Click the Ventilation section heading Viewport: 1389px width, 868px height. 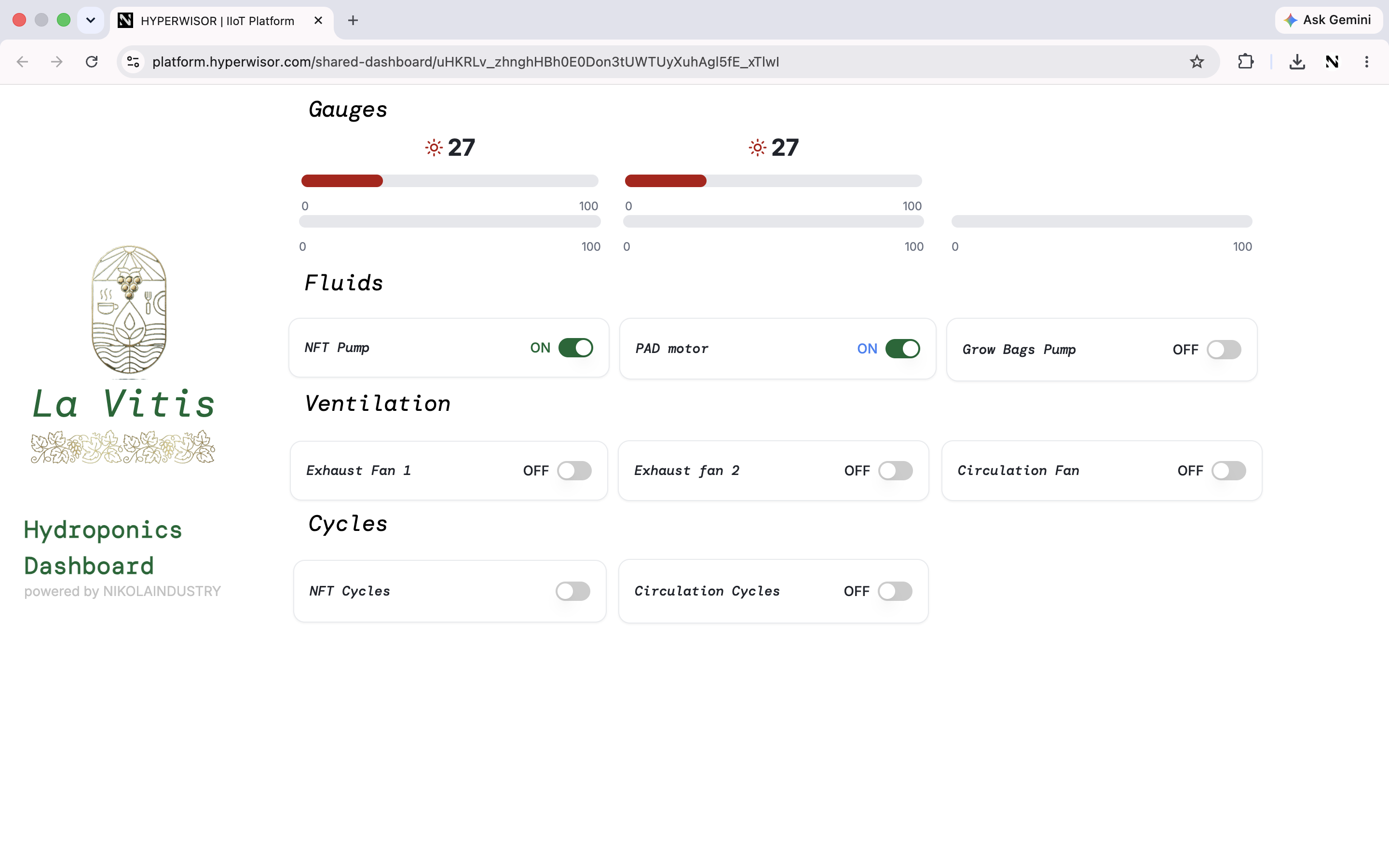[x=377, y=404]
